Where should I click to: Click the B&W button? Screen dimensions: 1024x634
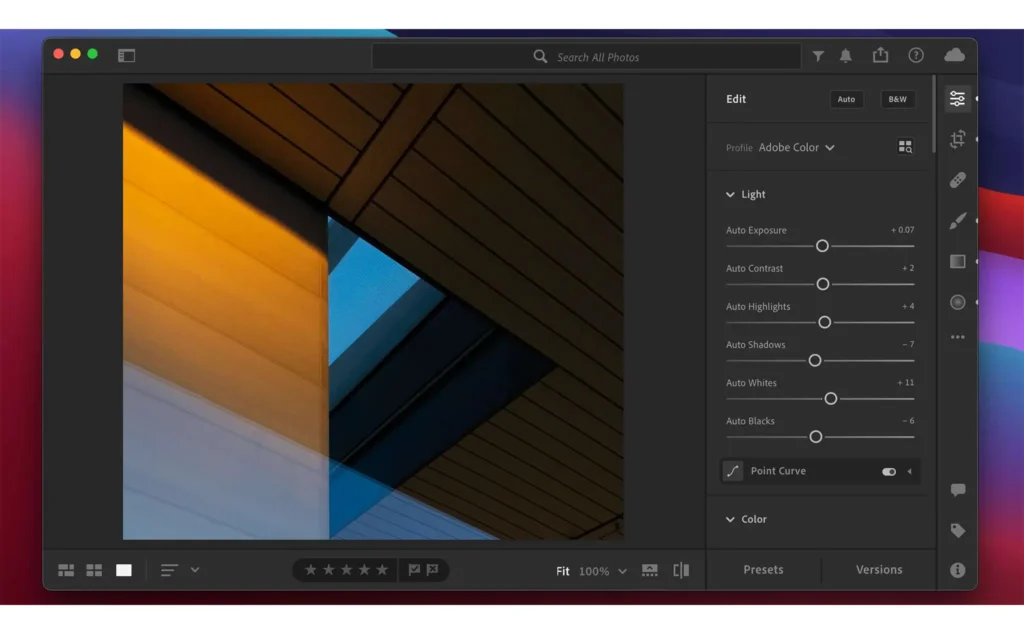pos(897,99)
